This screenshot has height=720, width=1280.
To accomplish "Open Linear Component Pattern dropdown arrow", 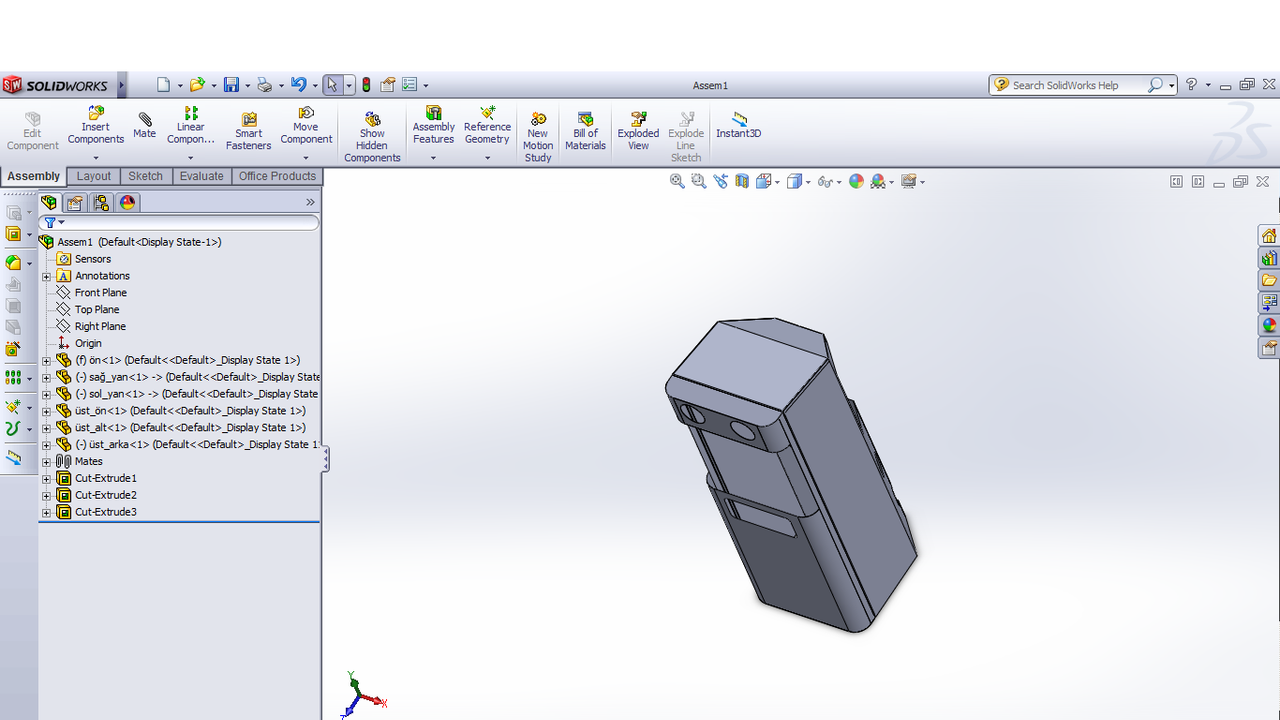I will 191,158.
